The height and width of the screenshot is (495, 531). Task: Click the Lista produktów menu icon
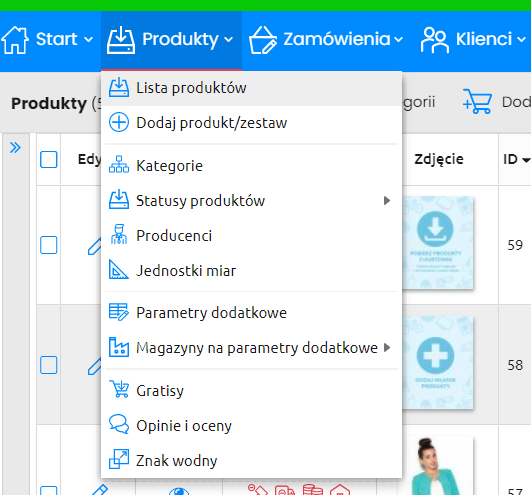pos(119,88)
